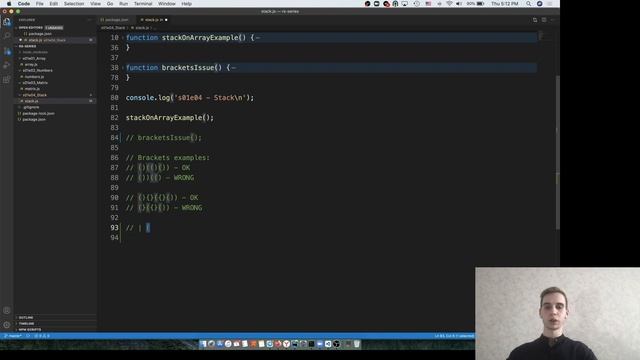This screenshot has width=640, height=360.
Task: Open the View menu
Action: point(96,4)
